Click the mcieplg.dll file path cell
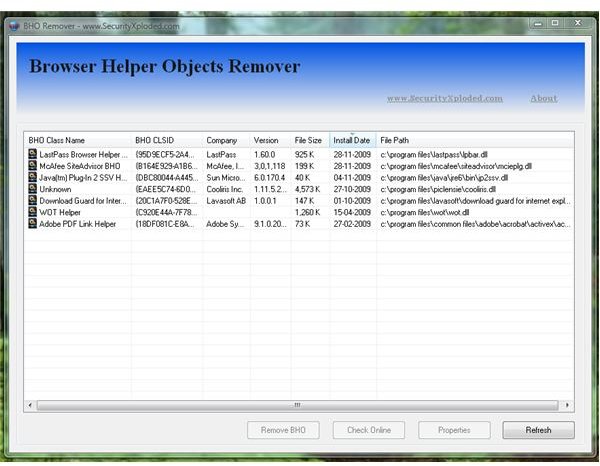The width and height of the screenshot is (600, 466). coord(456,166)
